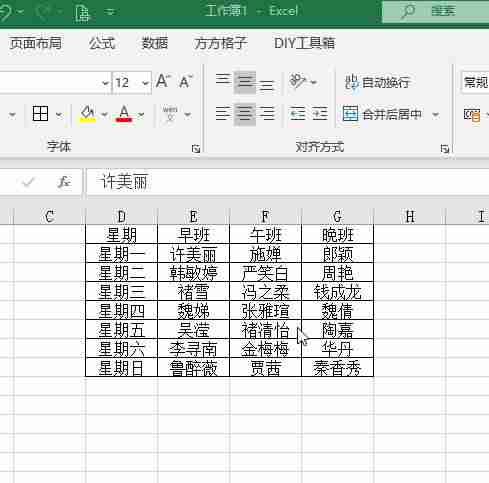
Task: Open the 常规 number format box
Action: [475, 82]
